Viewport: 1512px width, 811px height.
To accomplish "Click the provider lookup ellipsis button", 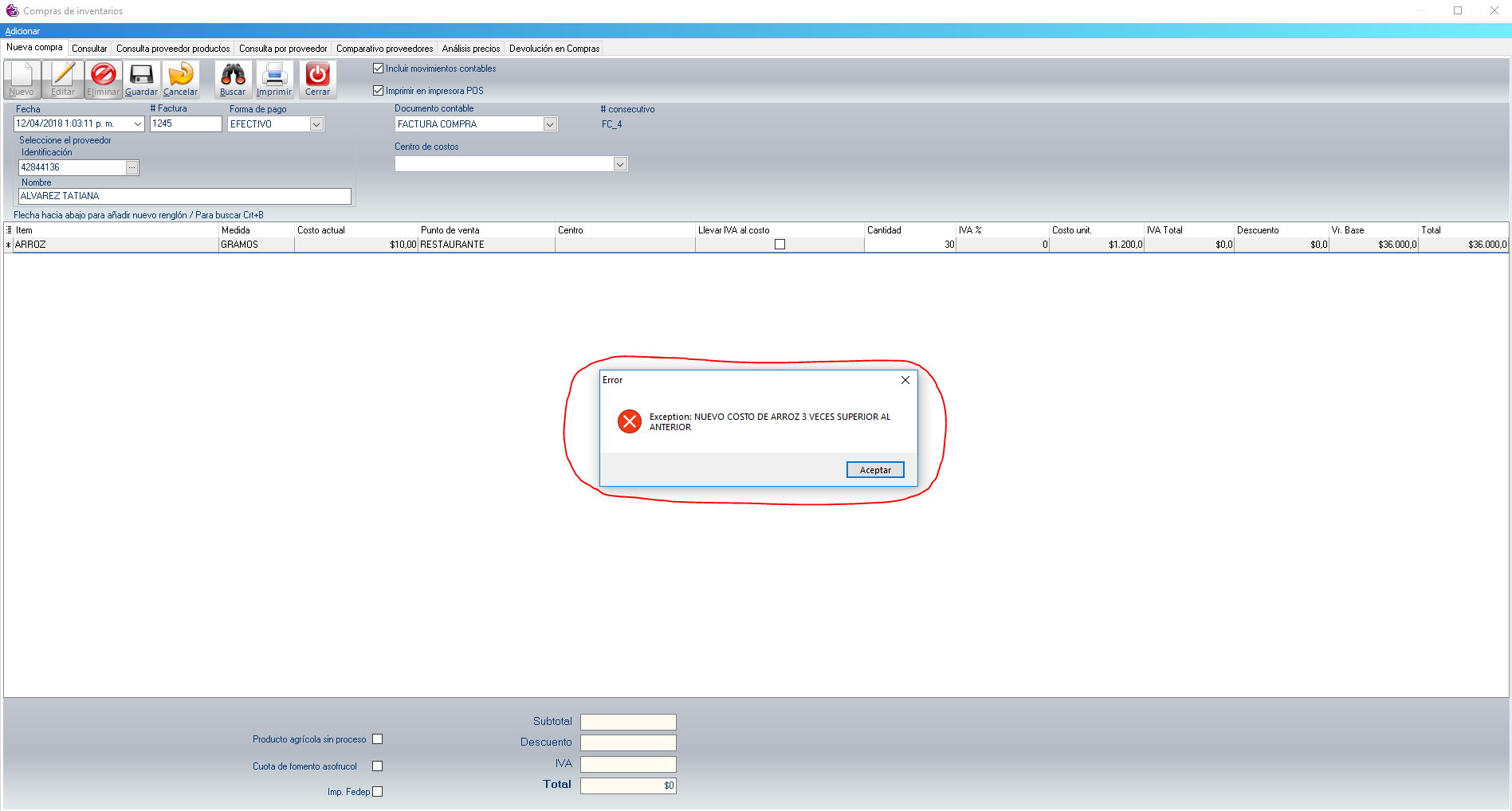I will 132,167.
